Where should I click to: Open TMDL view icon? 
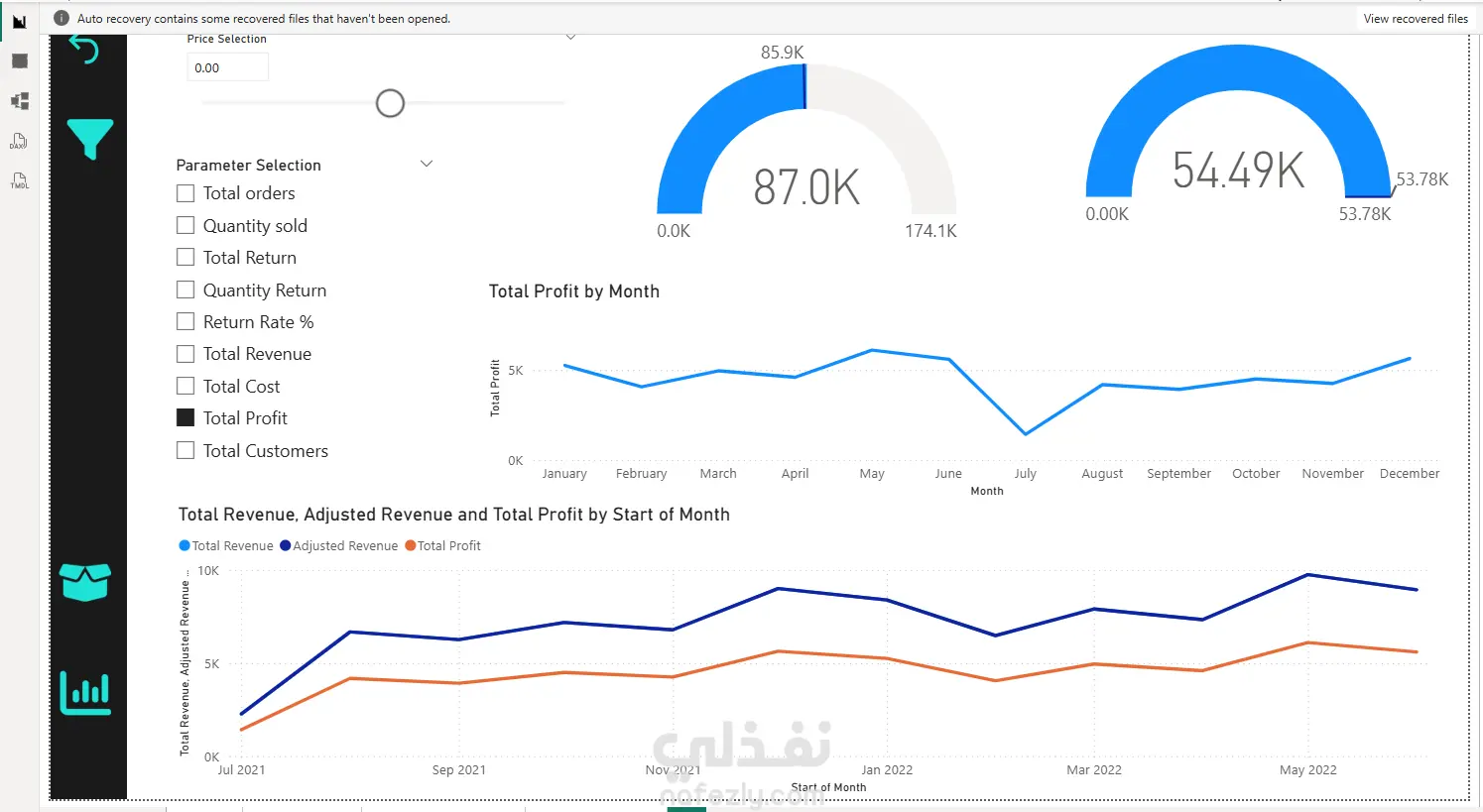[19, 180]
